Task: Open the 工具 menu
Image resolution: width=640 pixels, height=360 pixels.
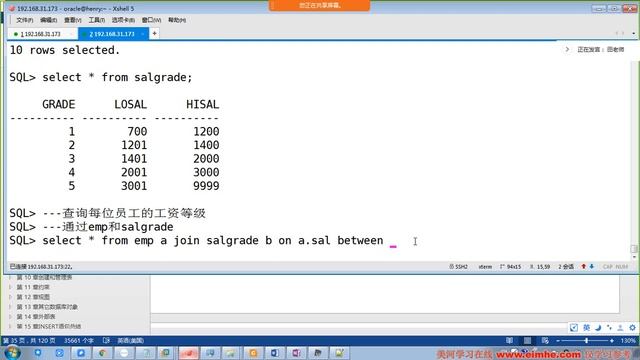Action: tap(96, 20)
